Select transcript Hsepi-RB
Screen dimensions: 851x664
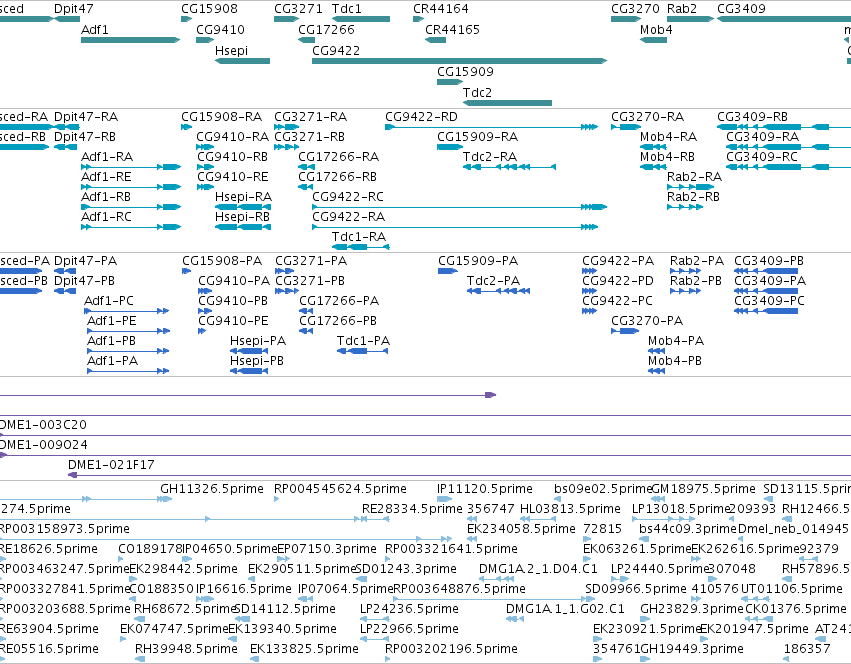coord(243,227)
